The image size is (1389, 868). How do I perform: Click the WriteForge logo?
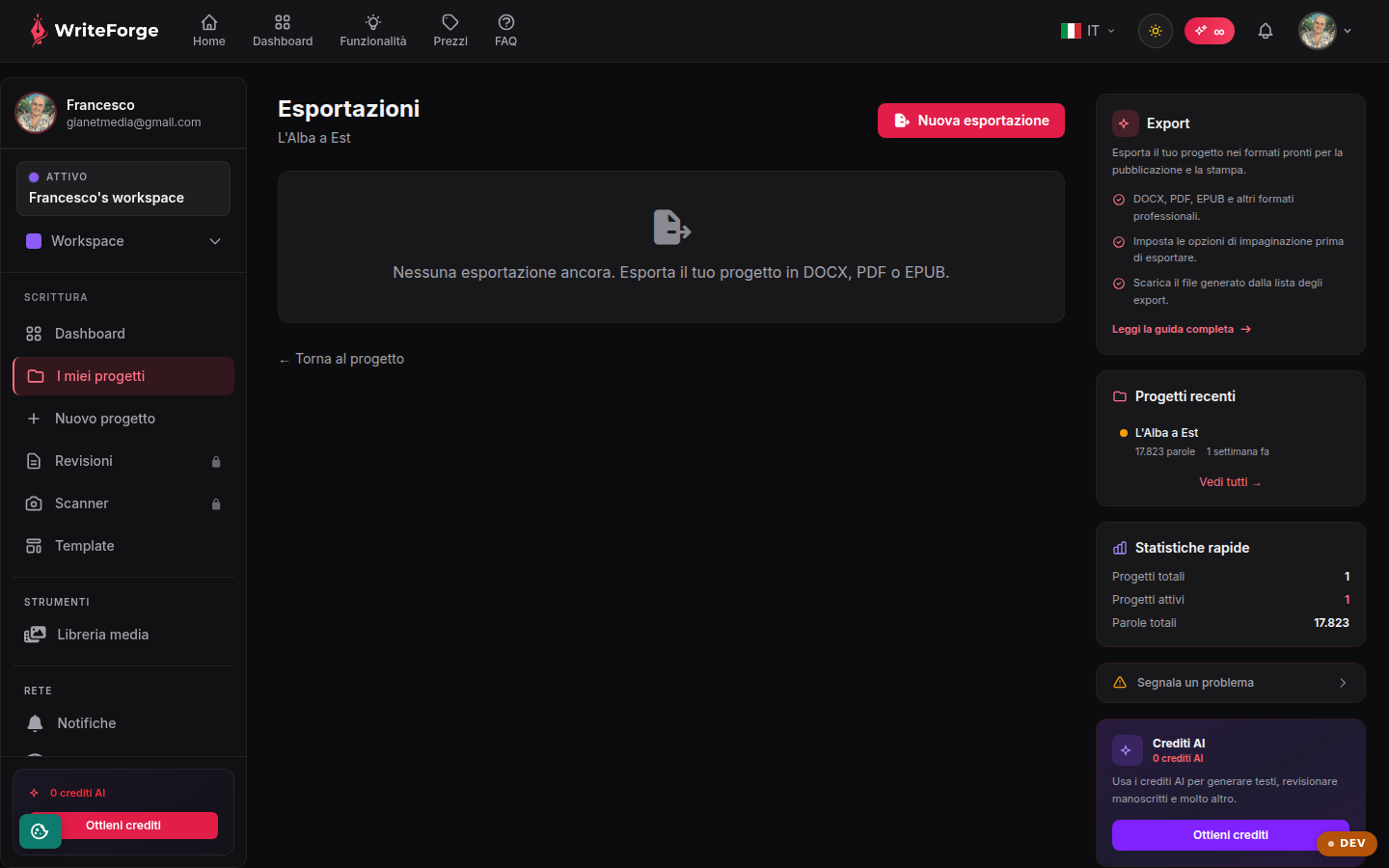(94, 31)
